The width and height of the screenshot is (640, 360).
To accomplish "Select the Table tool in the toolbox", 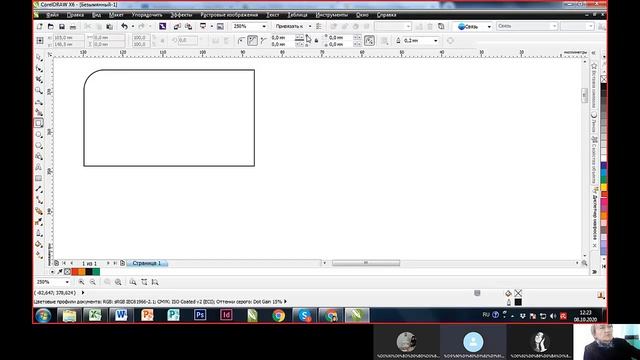I will tap(39, 178).
